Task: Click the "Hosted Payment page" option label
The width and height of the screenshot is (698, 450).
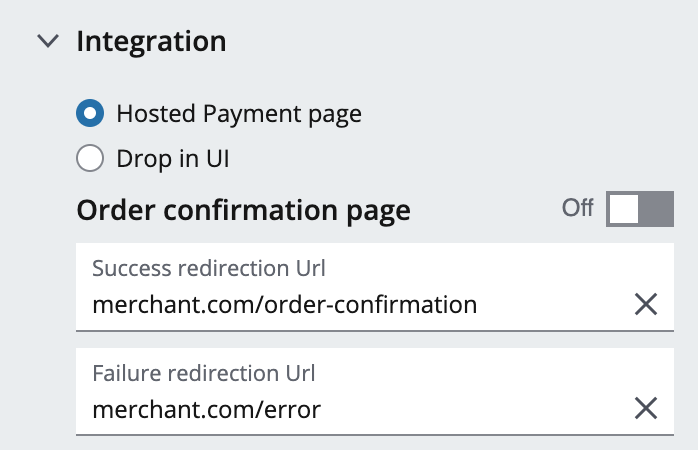Action: [238, 114]
